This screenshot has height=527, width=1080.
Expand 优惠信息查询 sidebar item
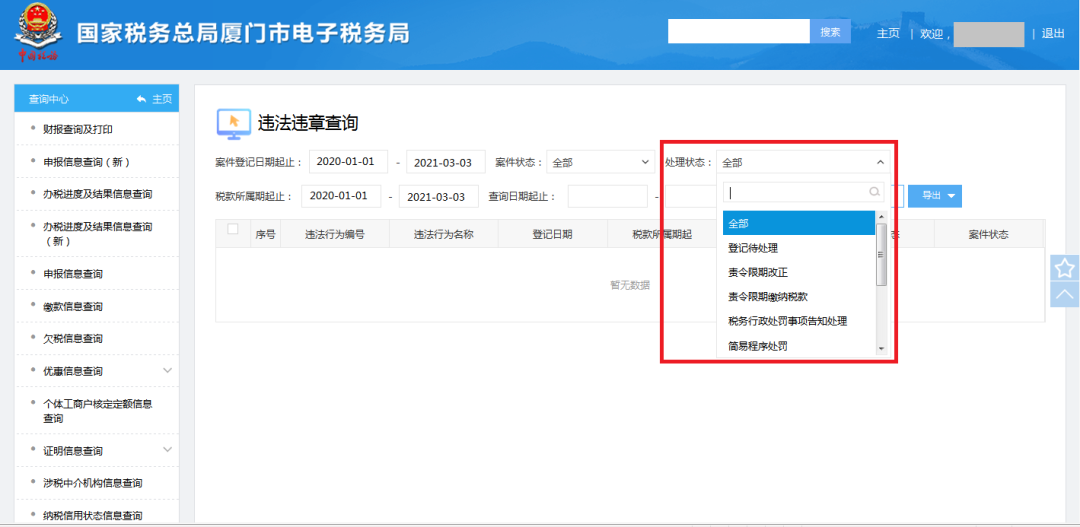click(x=168, y=371)
